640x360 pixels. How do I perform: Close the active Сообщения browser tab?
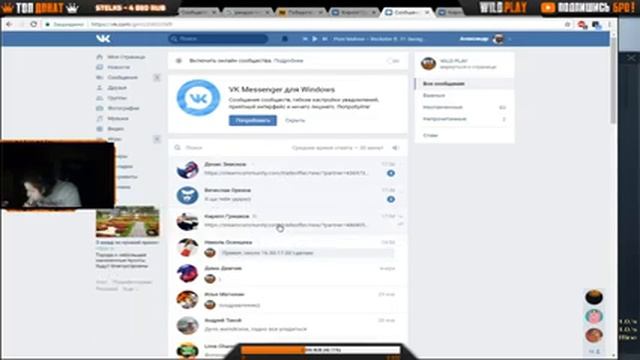[x=427, y=13]
